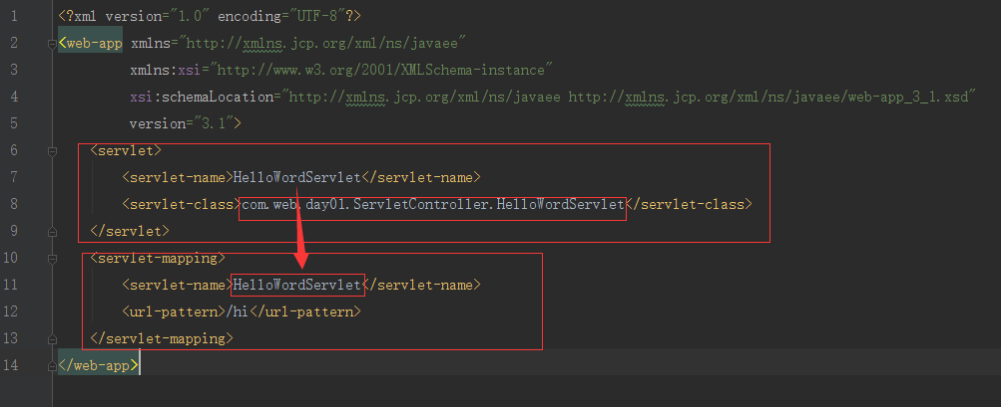Click the fold end marker beside line 13
Screen dimensions: 1001x407
click(52, 339)
